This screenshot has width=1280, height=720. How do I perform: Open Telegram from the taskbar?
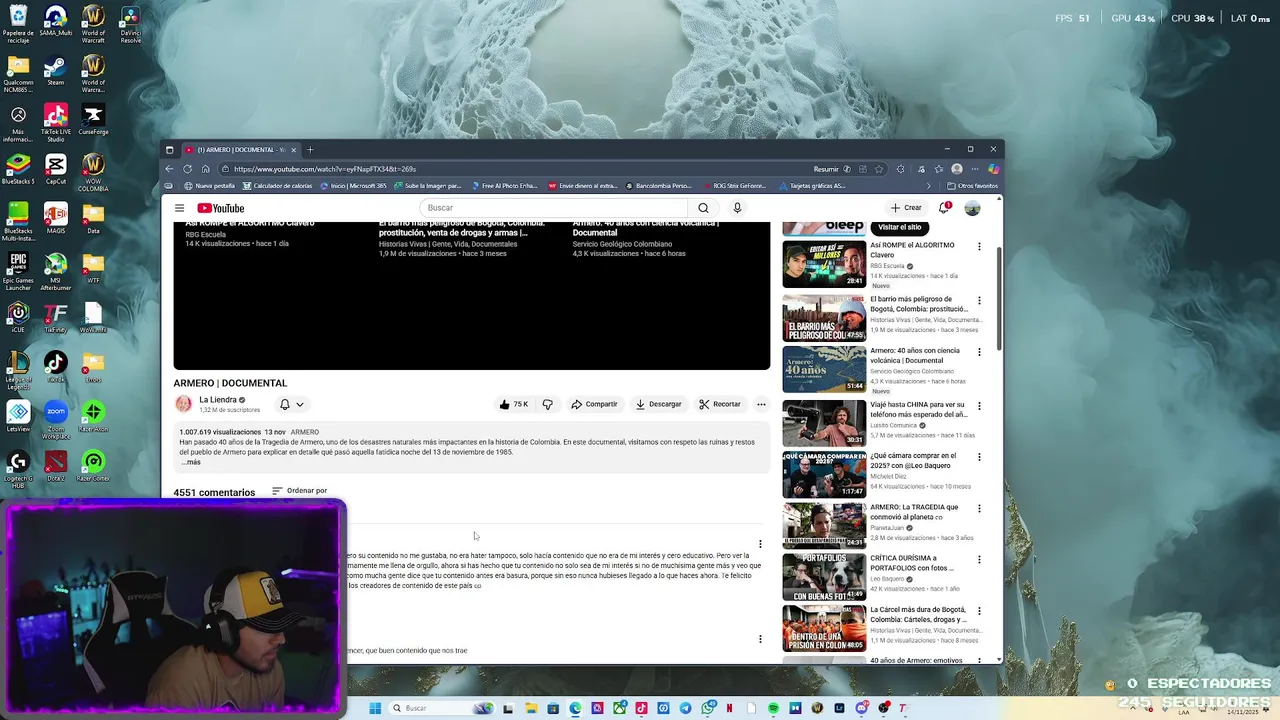click(685, 708)
